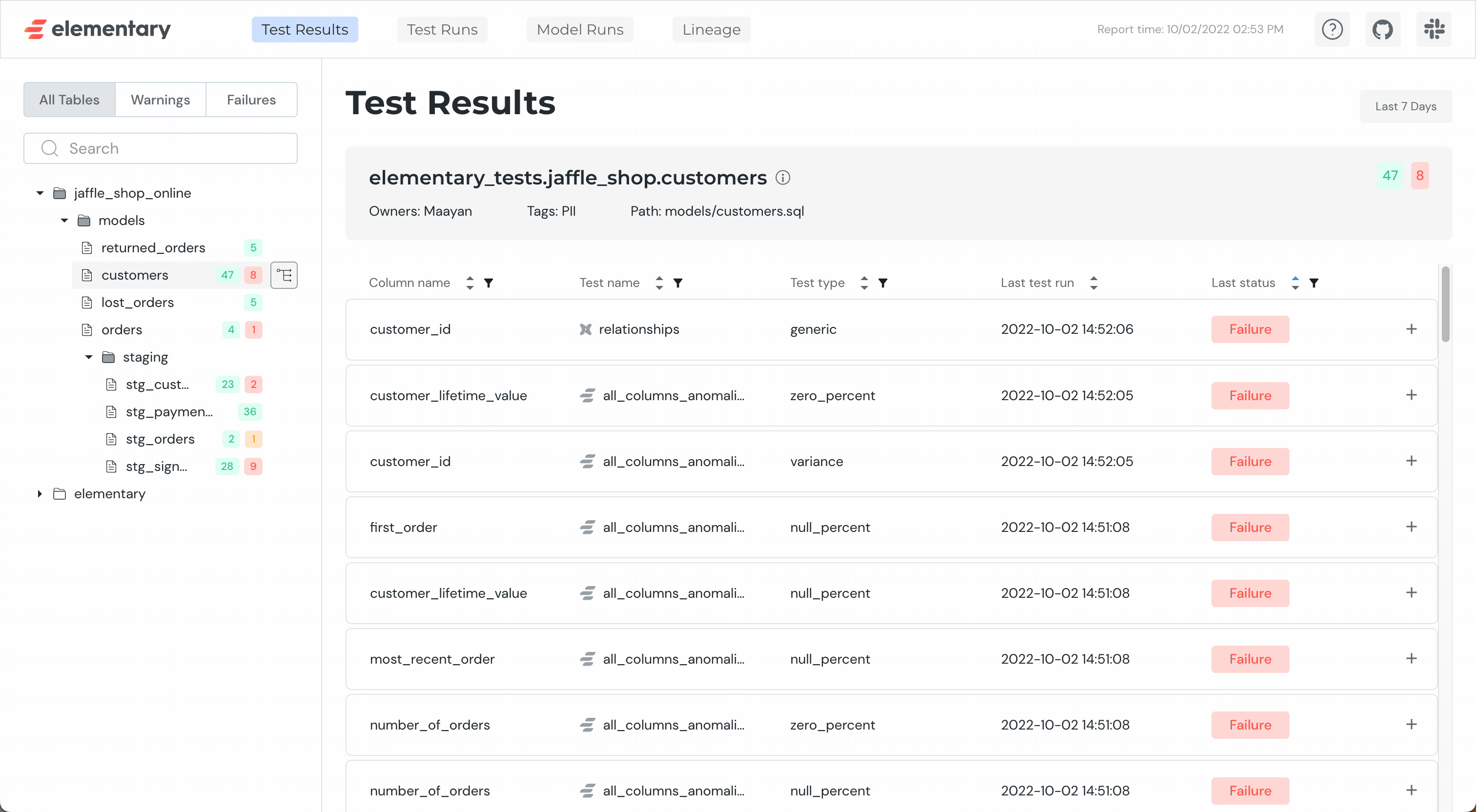Open the help question mark icon
Screen dimensions: 1477x812
tap(1332, 29)
